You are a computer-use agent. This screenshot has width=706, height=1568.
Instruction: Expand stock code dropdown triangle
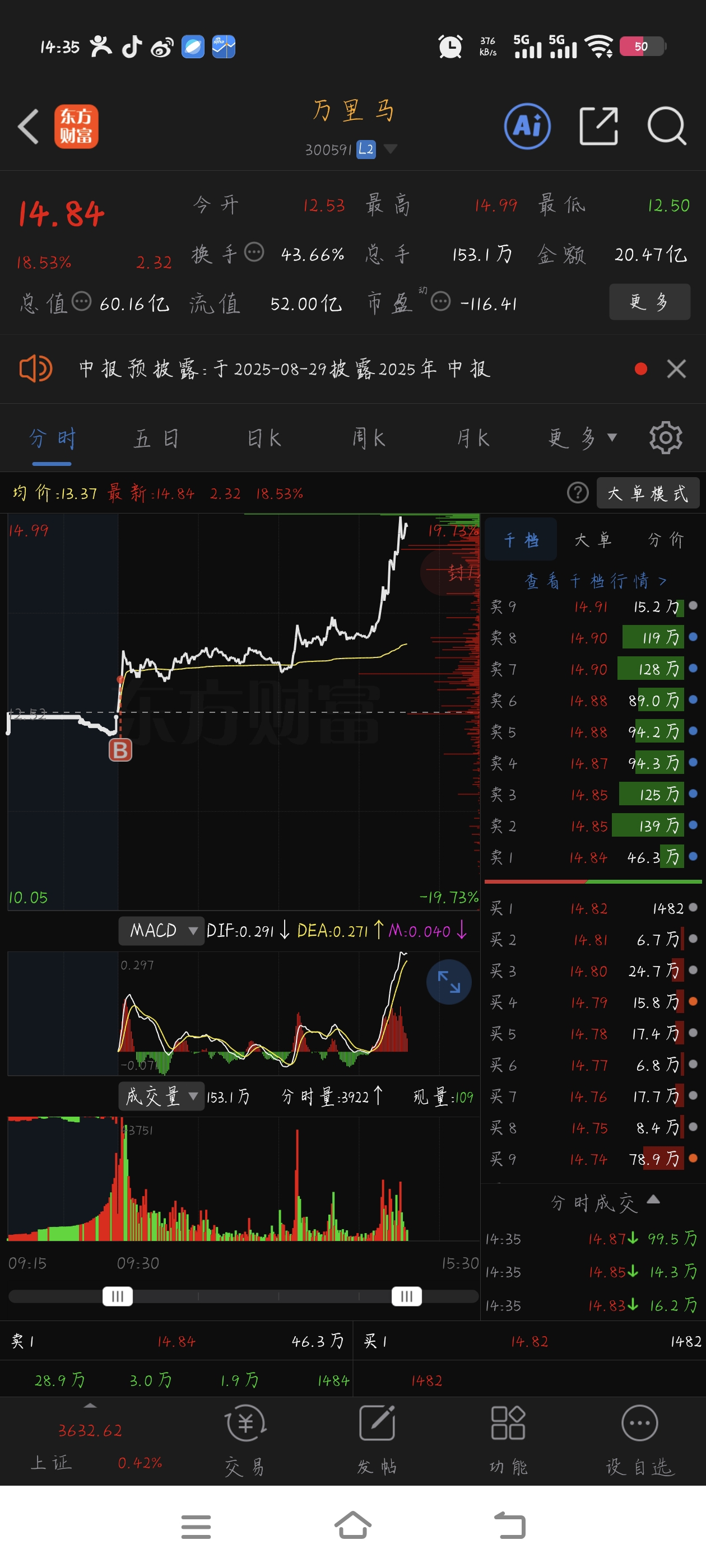[390, 149]
